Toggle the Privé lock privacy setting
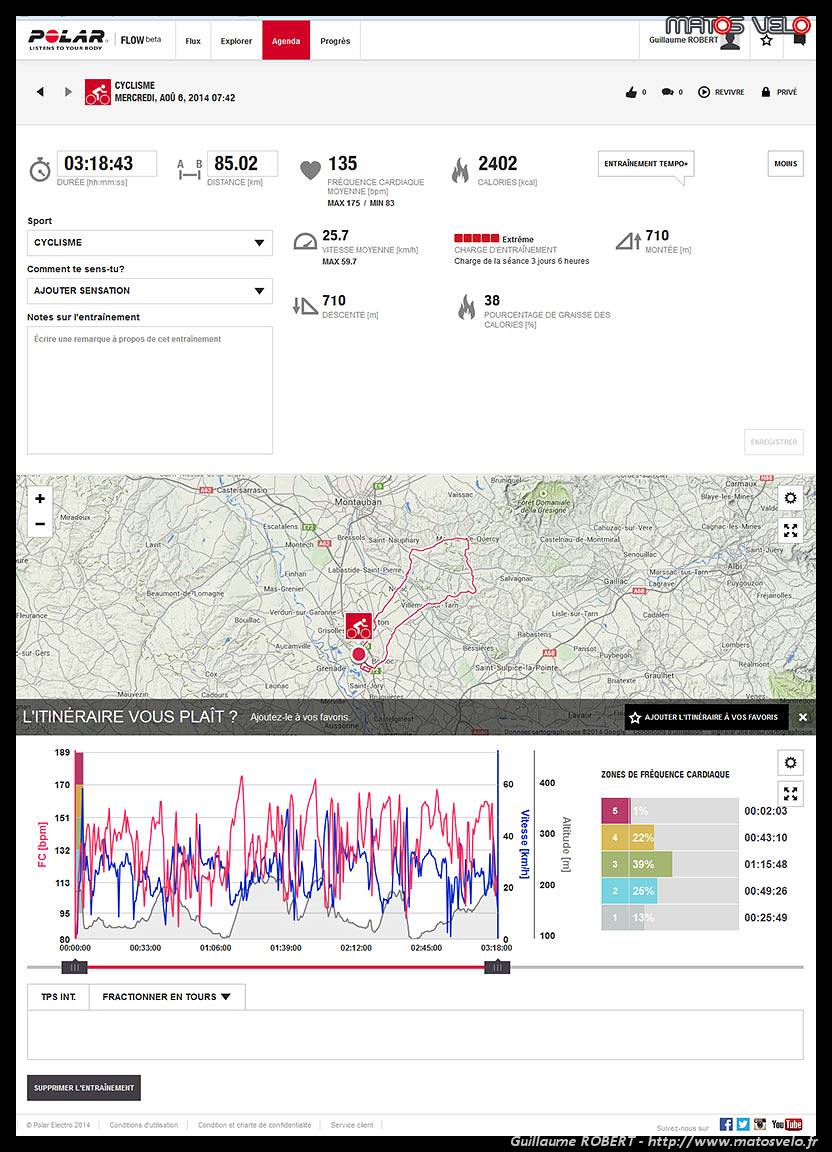The width and height of the screenshot is (832, 1152). (x=766, y=92)
